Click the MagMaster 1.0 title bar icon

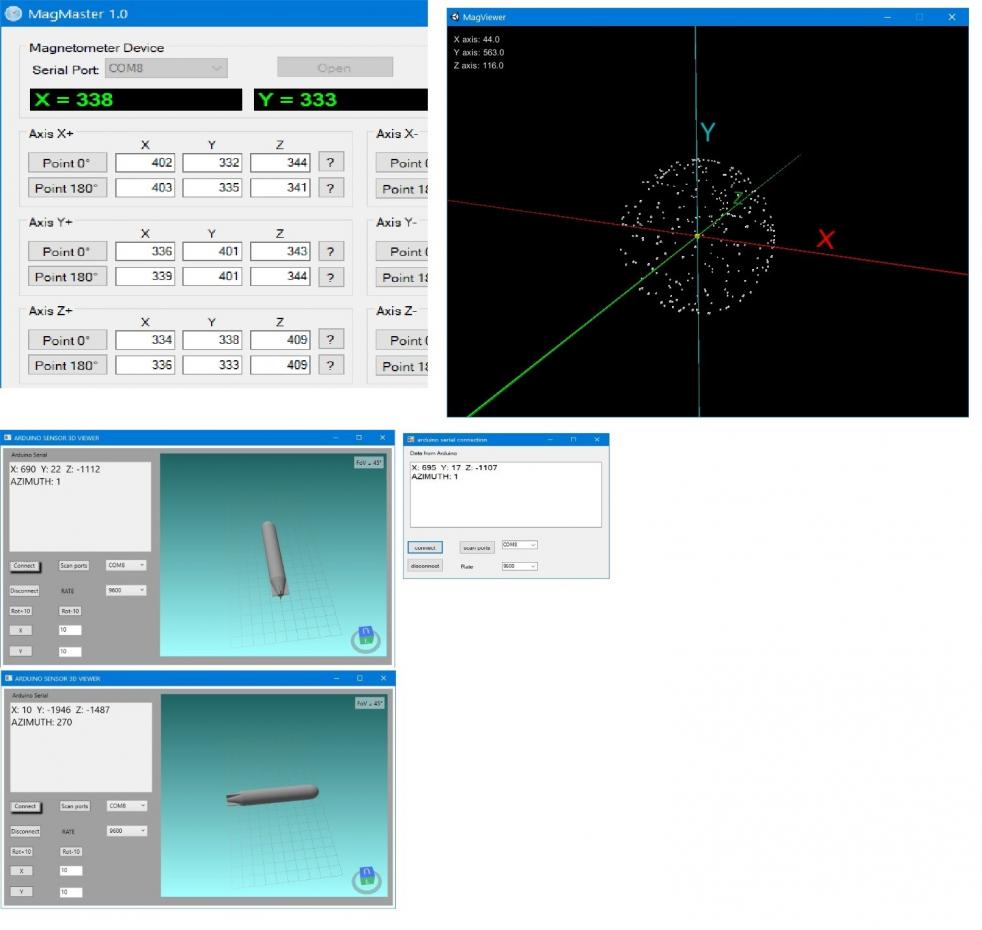coord(13,14)
